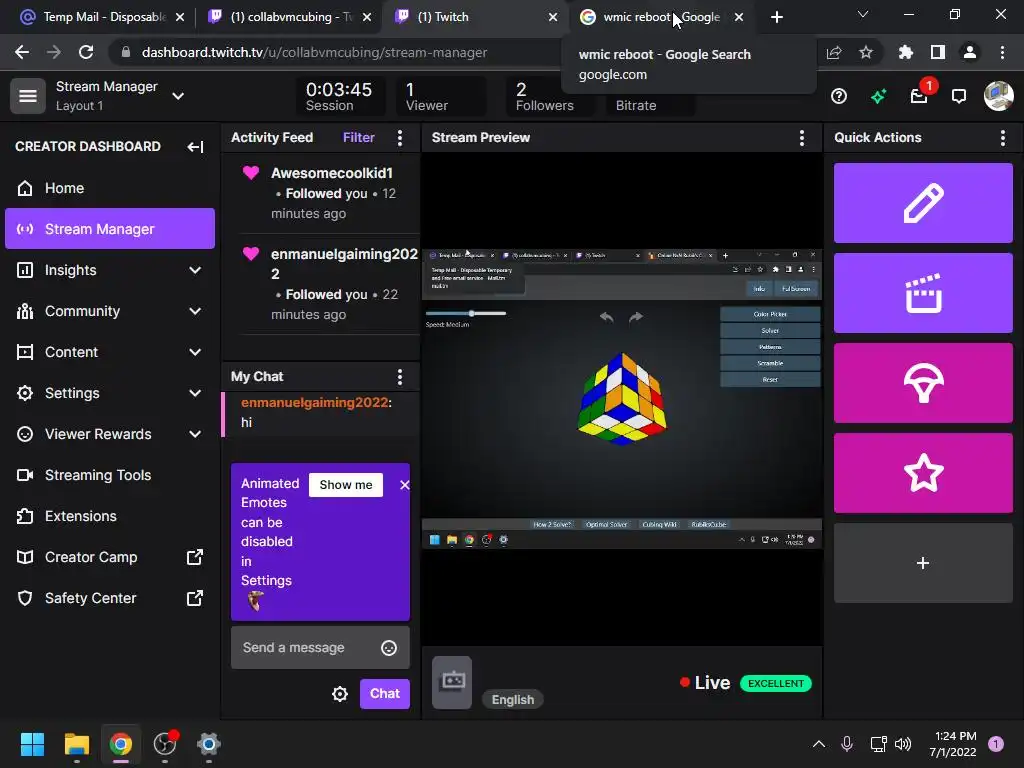Add a new quick action with plus tile
Image resolution: width=1024 pixels, height=768 pixels.
[x=923, y=563]
